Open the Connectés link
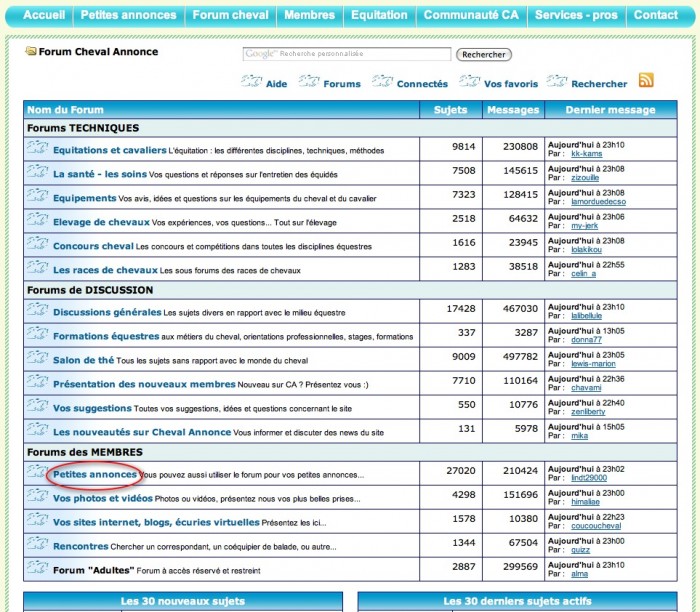 pyautogui.click(x=422, y=84)
